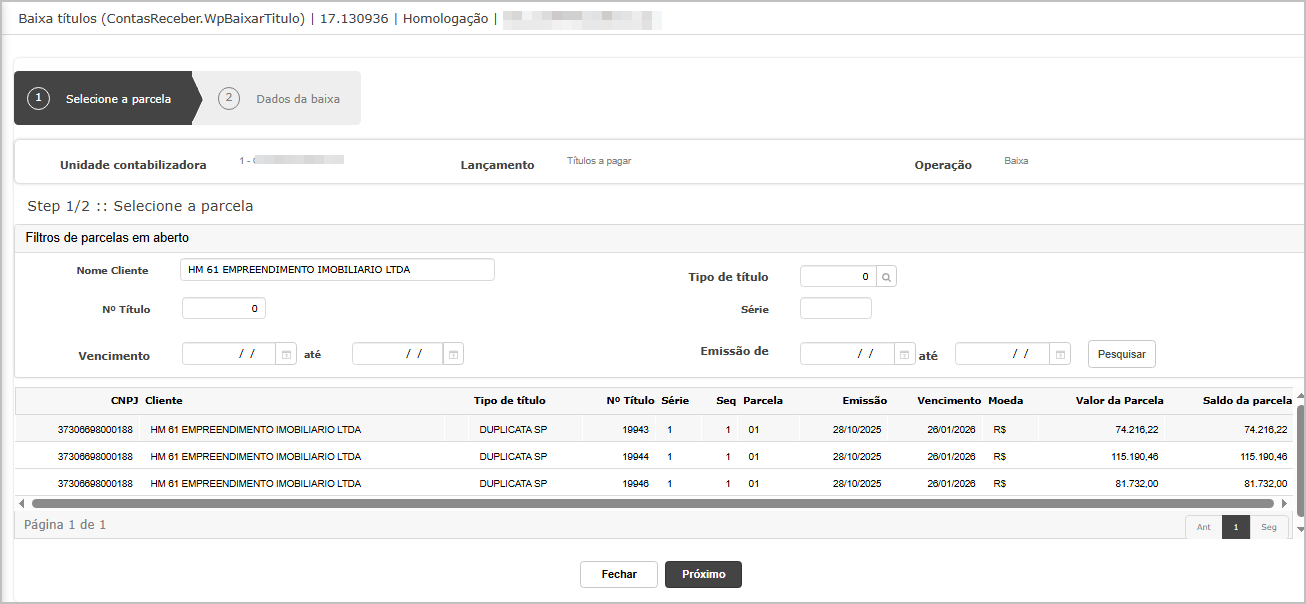Click the horizontal scrollbar under the table
The height and width of the screenshot is (604, 1306).
pos(652,504)
